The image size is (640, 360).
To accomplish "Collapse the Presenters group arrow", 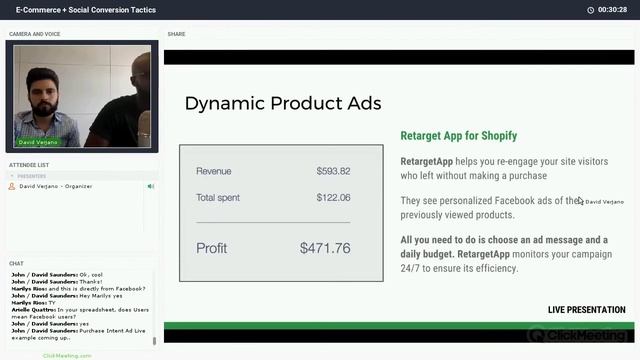I will click(x=12, y=176).
